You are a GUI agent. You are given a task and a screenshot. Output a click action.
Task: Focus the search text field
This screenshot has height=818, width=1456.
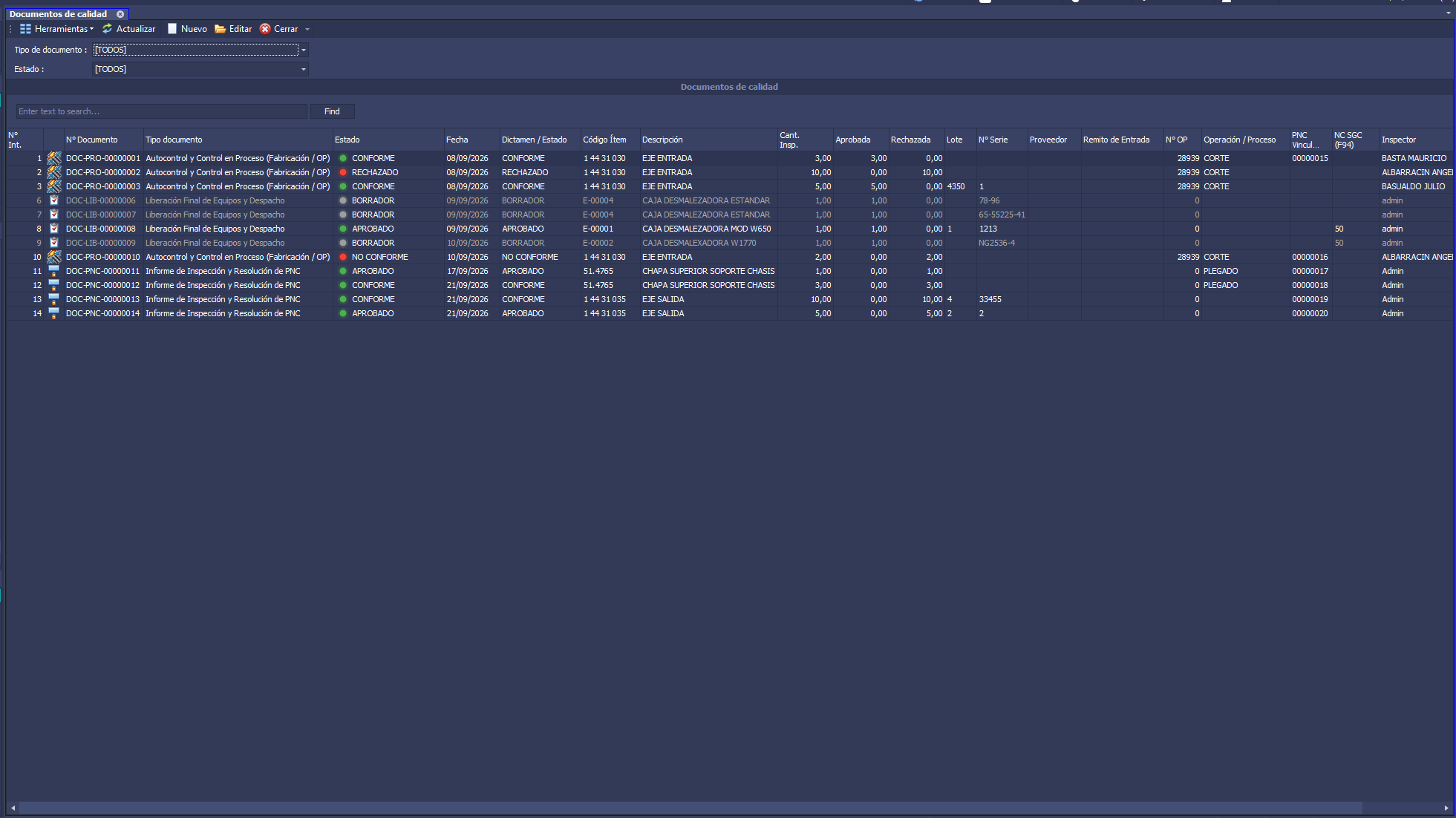pyautogui.click(x=161, y=111)
